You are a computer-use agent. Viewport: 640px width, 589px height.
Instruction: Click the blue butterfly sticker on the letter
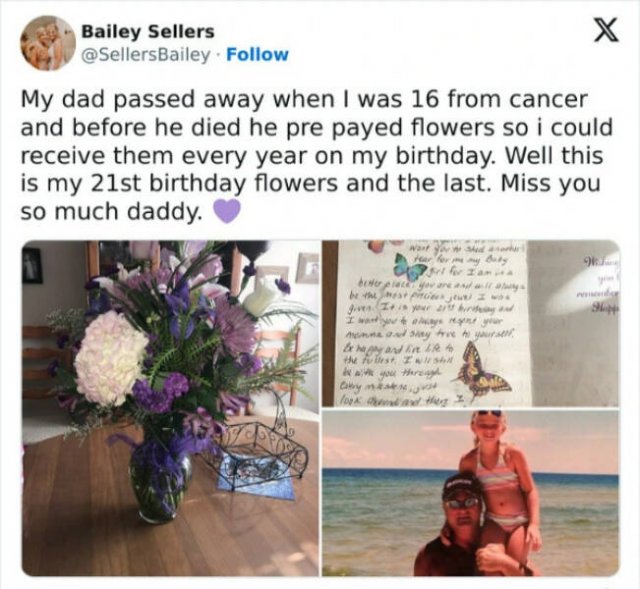409,268
